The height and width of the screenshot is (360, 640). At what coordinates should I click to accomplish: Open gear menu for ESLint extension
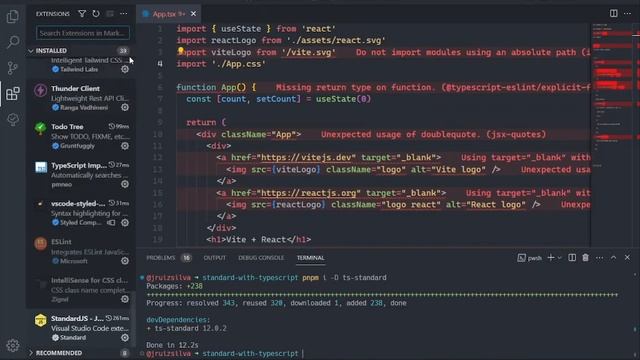[x=125, y=261]
